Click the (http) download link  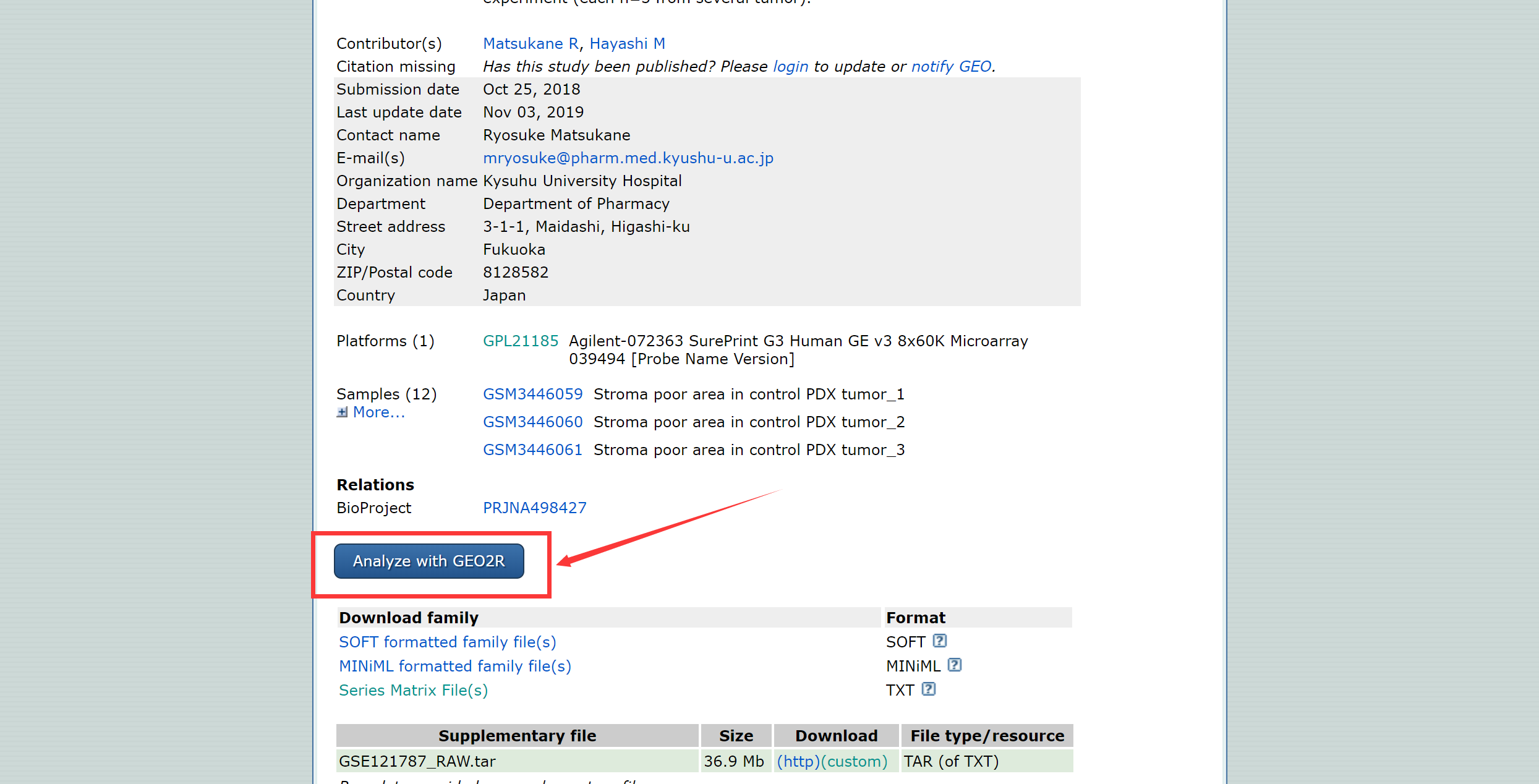(x=798, y=761)
